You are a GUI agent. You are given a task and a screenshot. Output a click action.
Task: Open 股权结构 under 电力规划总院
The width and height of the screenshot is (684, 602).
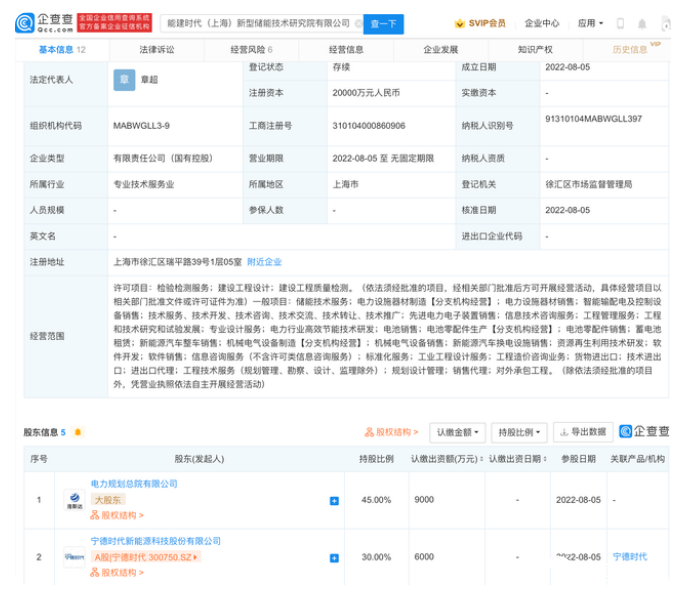click(117, 516)
